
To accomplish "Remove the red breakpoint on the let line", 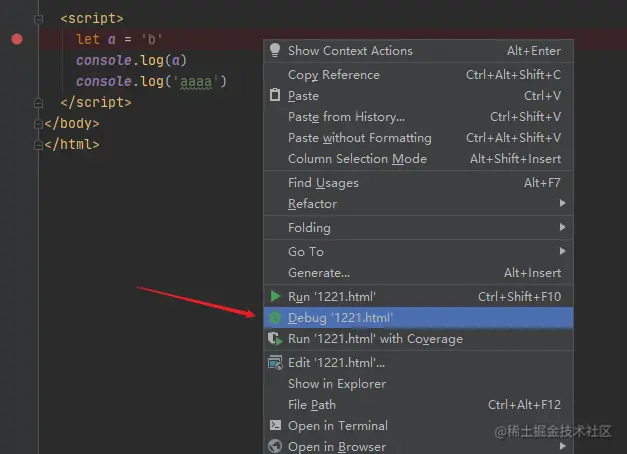I will 17,39.
